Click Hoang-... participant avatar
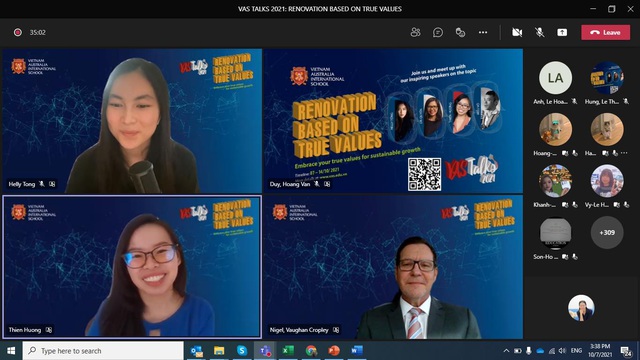The height and width of the screenshot is (360, 640). click(x=555, y=129)
